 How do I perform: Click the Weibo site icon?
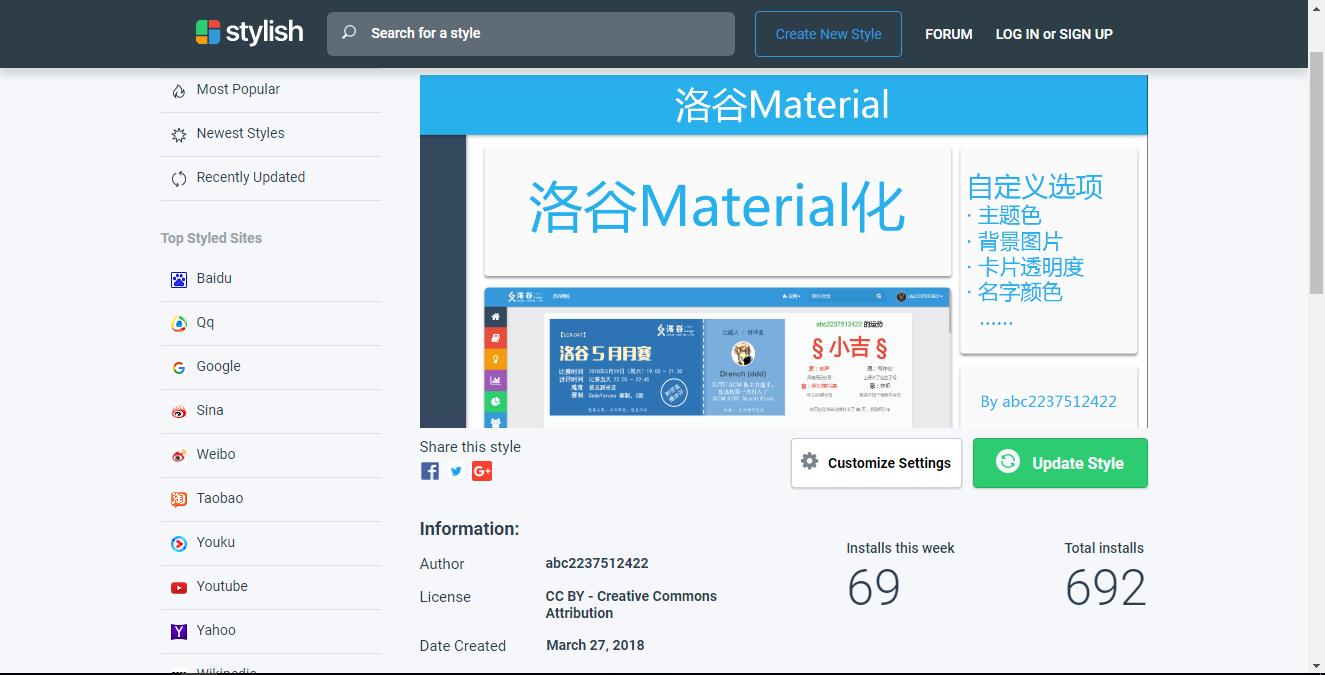pos(179,456)
